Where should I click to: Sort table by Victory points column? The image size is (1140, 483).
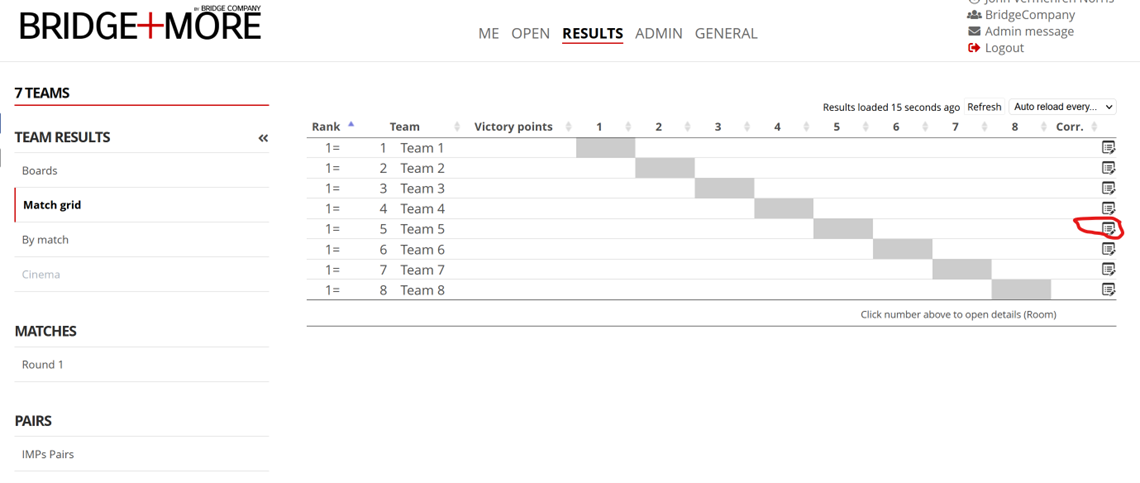point(513,127)
